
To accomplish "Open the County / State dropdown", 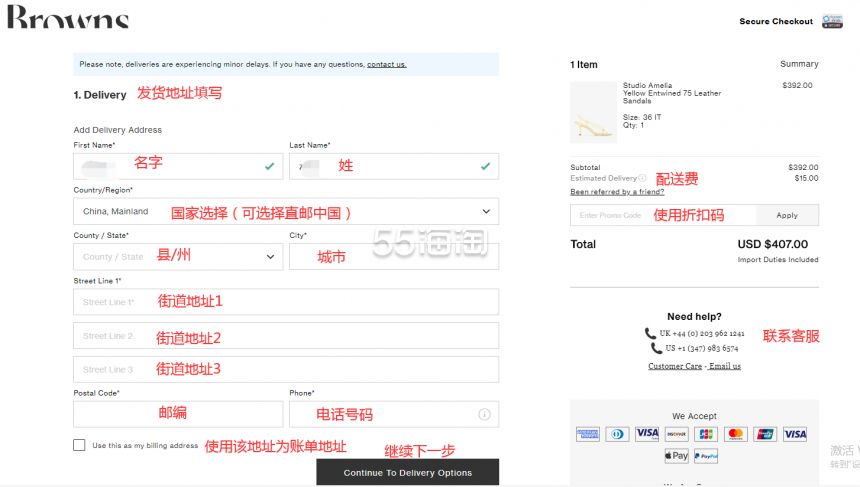I will [x=178, y=257].
